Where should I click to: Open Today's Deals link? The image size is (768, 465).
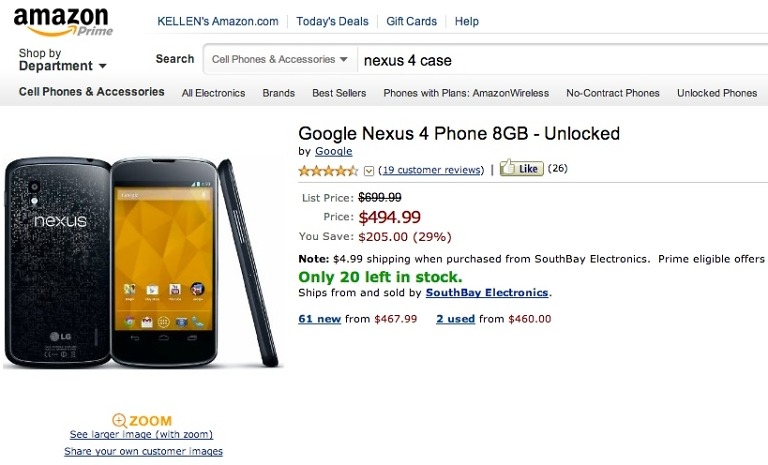332,21
